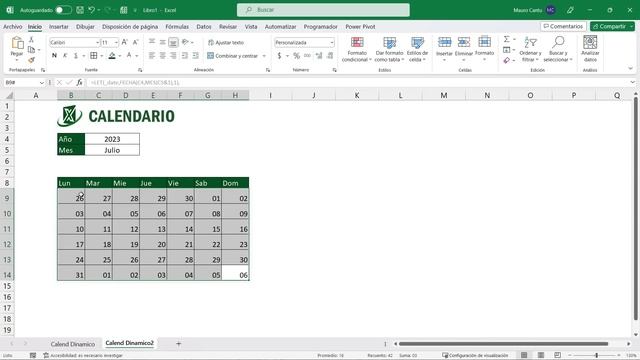The height and width of the screenshot is (360, 640).
Task: Select the year cell 2023
Action: pos(112,139)
